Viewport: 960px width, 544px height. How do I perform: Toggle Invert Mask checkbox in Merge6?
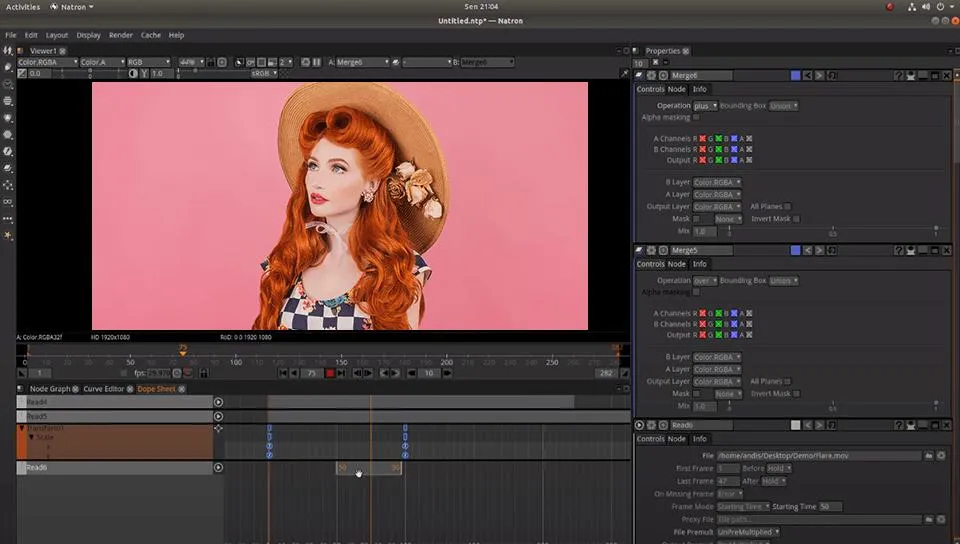click(x=797, y=218)
